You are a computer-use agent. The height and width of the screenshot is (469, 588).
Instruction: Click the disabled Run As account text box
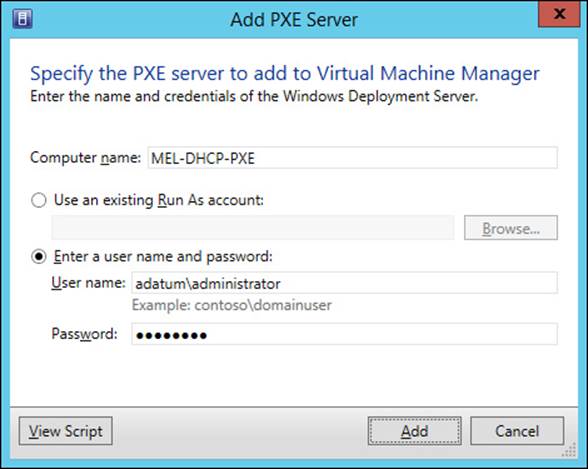pyautogui.click(x=253, y=228)
